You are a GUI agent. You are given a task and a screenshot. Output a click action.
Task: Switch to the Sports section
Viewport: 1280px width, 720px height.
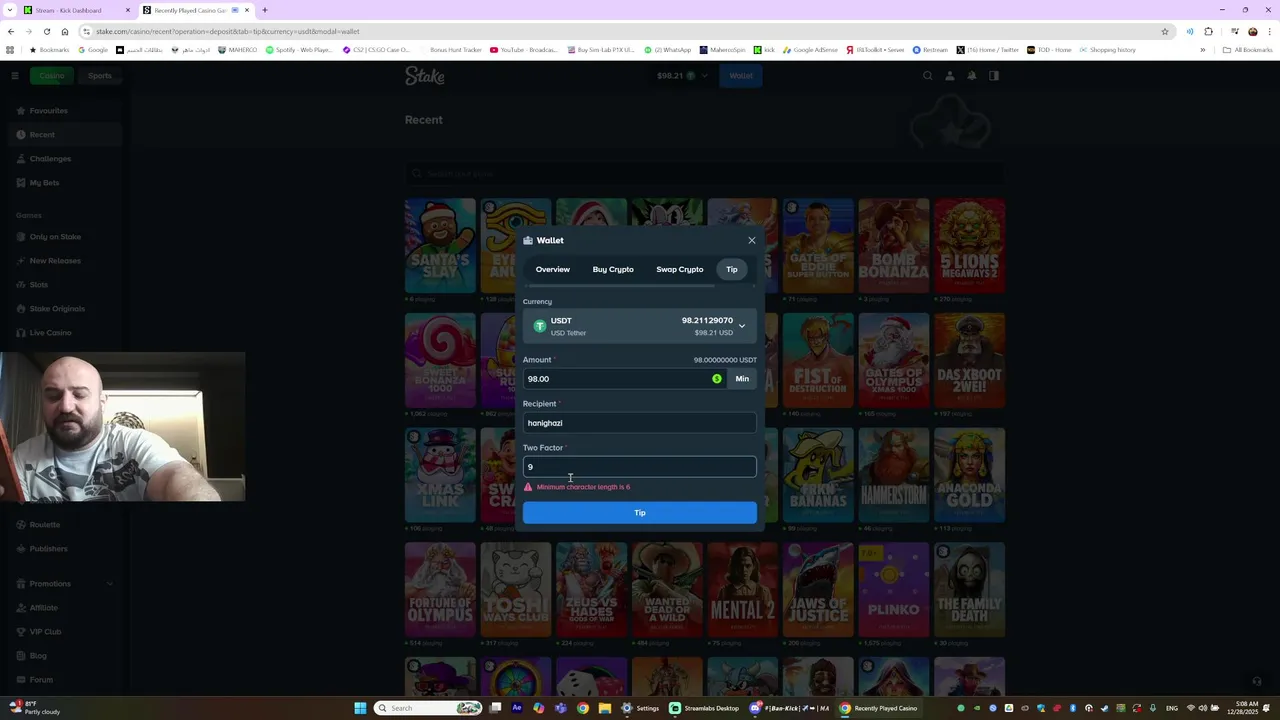point(99,75)
